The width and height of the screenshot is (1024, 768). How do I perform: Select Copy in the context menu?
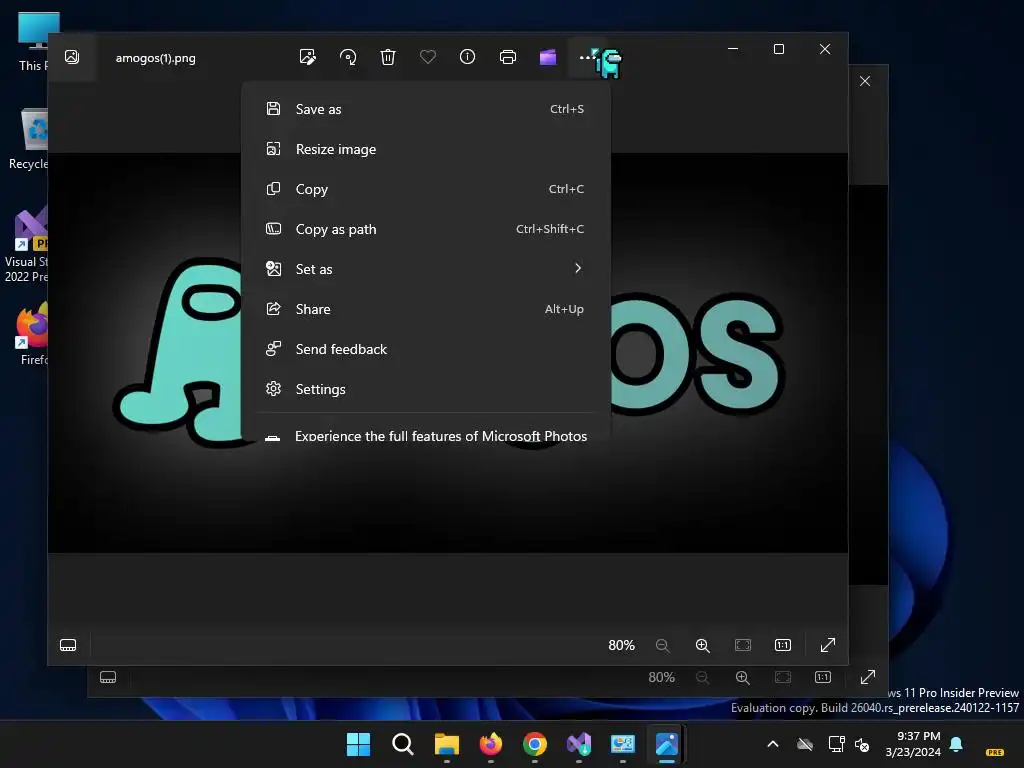(425, 189)
